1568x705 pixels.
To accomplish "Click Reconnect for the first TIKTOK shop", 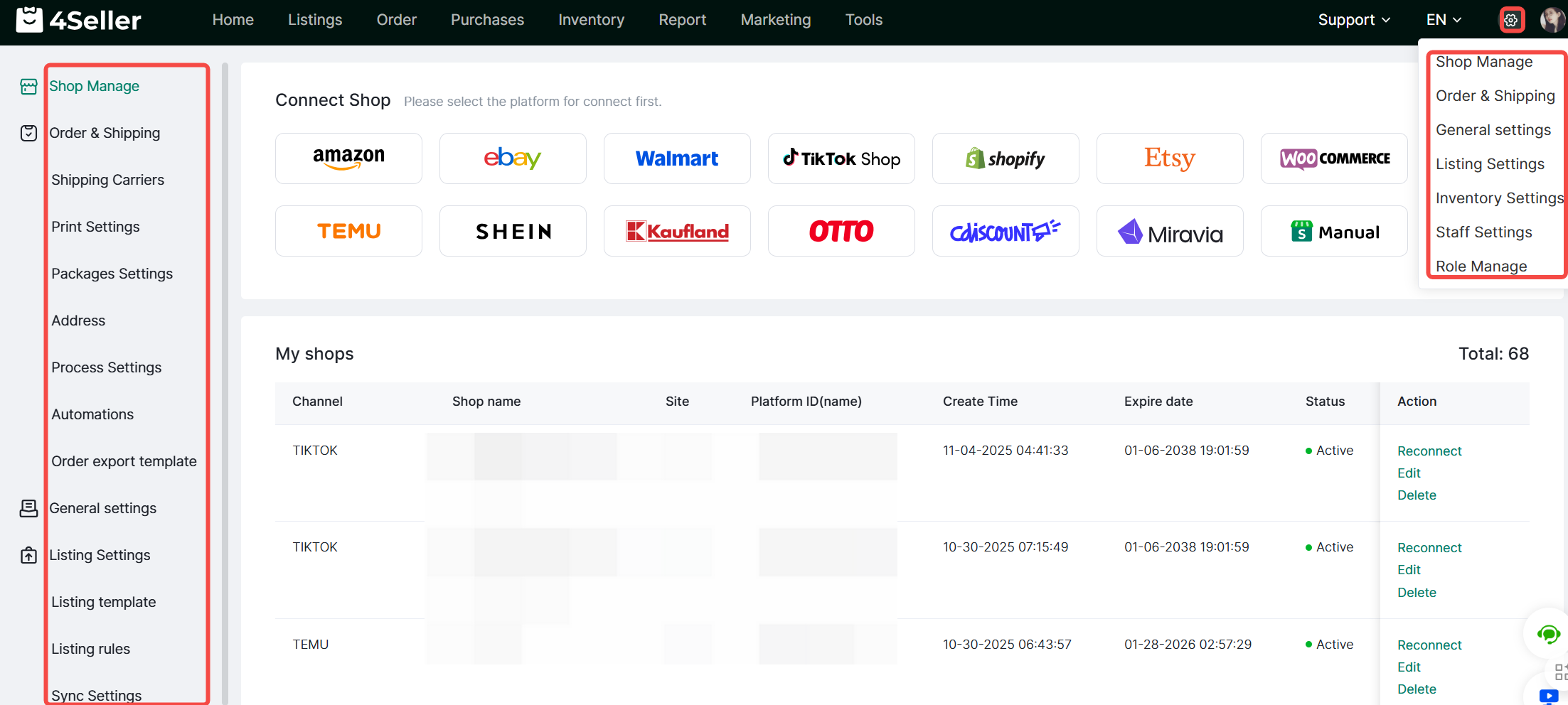I will [x=1429, y=451].
